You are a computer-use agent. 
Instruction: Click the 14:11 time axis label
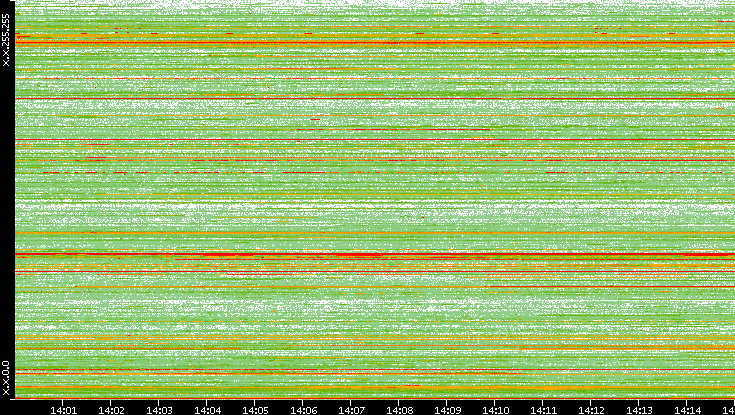543,410
